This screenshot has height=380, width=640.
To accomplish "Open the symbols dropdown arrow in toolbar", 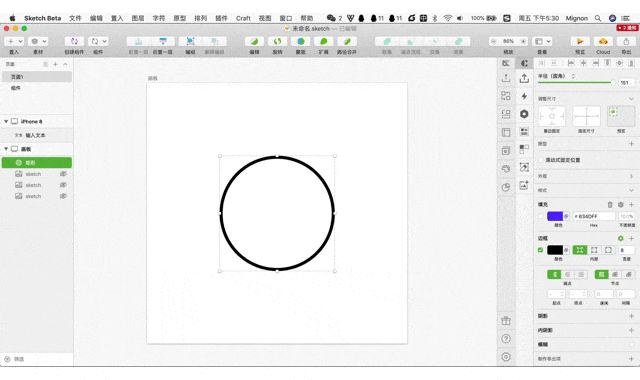I will [x=104, y=41].
